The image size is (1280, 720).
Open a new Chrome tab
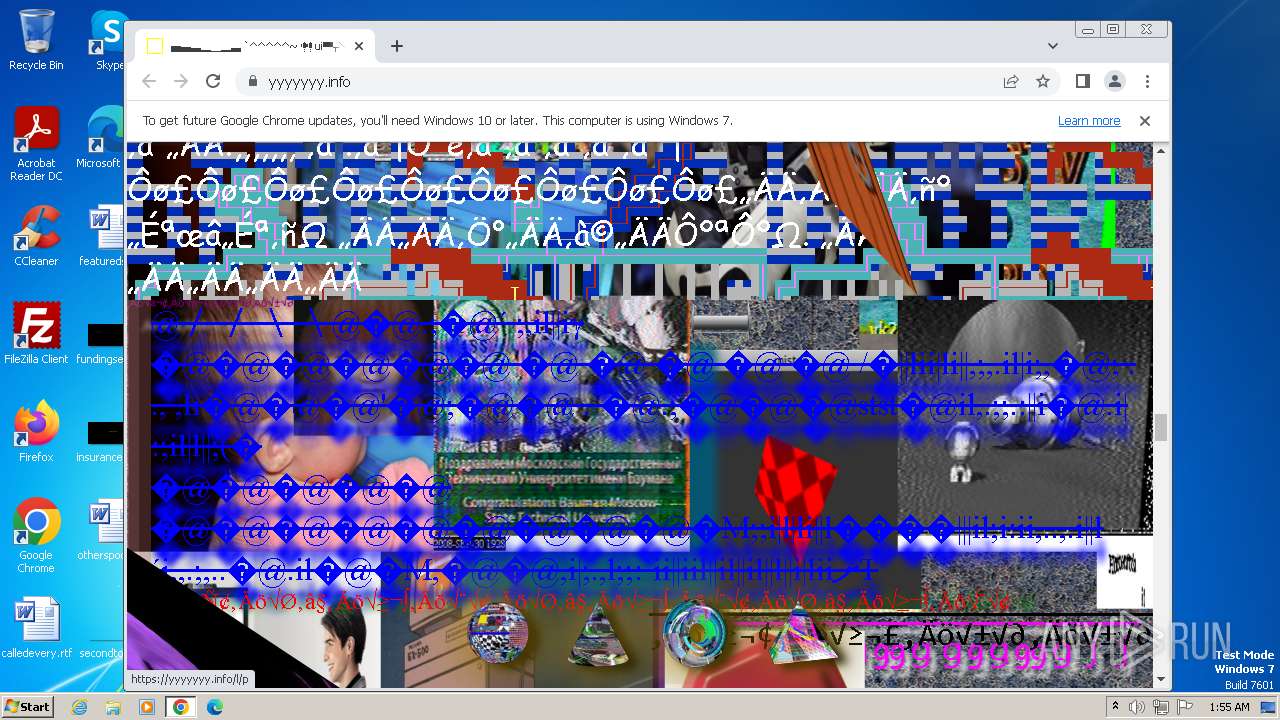point(397,46)
